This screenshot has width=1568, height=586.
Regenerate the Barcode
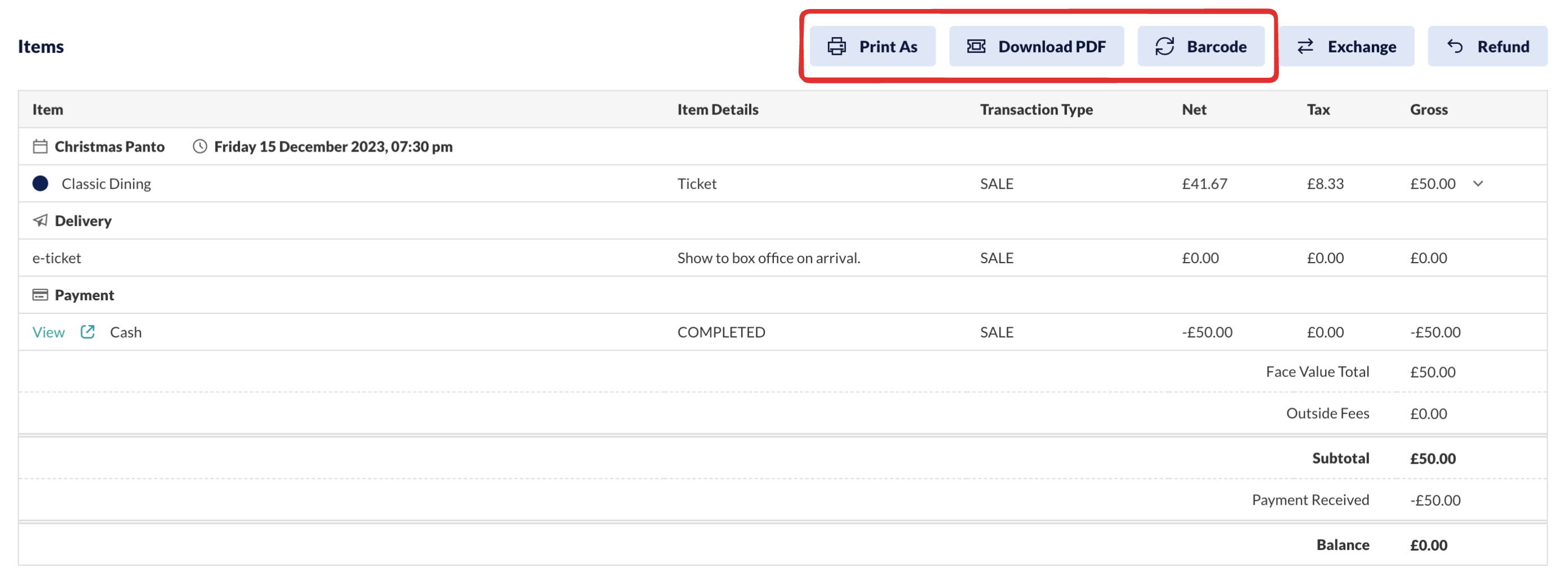(x=1201, y=46)
